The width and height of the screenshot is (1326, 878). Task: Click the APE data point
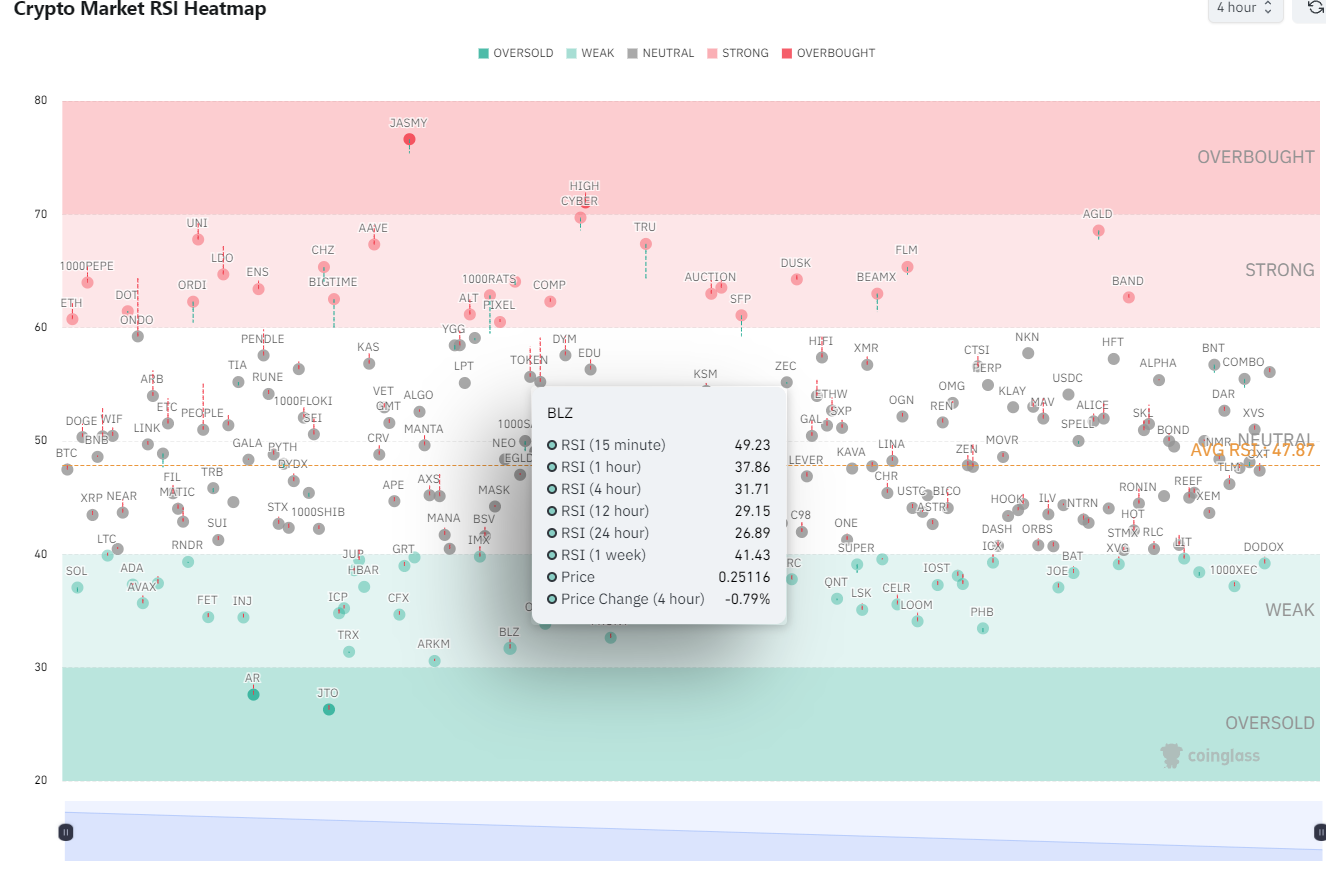point(394,501)
